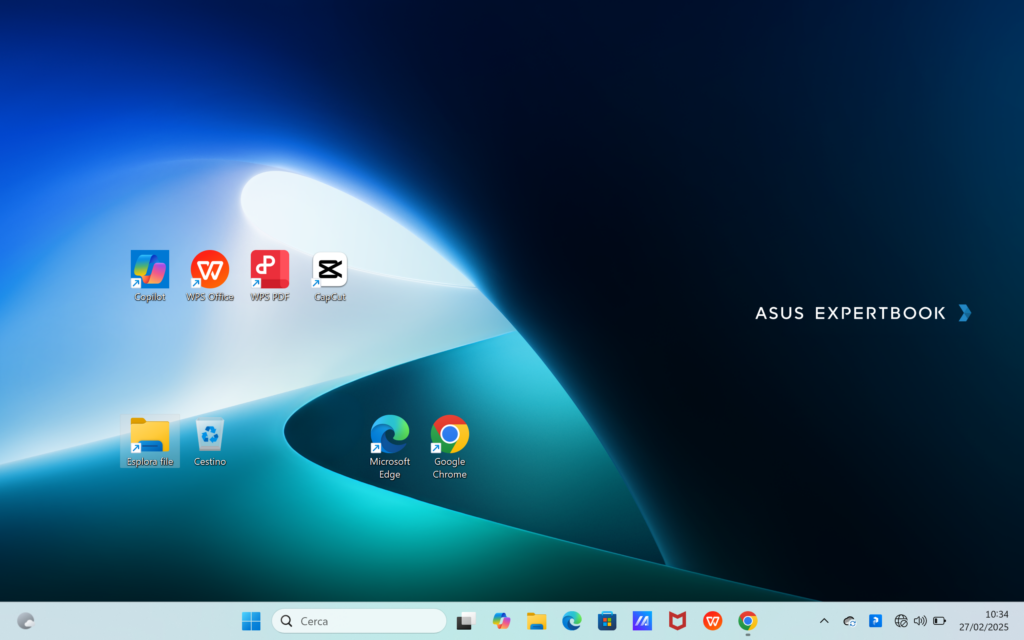Select the Microsoft Edge desktop shortcut
The width and height of the screenshot is (1024, 640).
[x=390, y=436]
